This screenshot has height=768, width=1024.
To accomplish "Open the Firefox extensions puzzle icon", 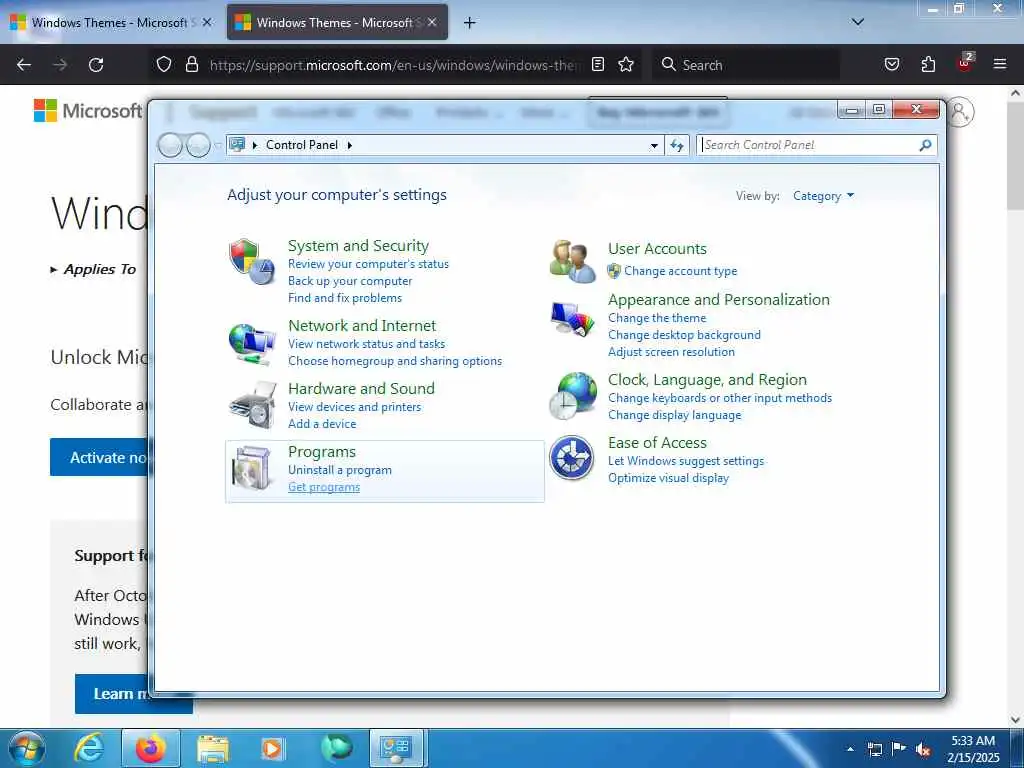I will coord(928,65).
